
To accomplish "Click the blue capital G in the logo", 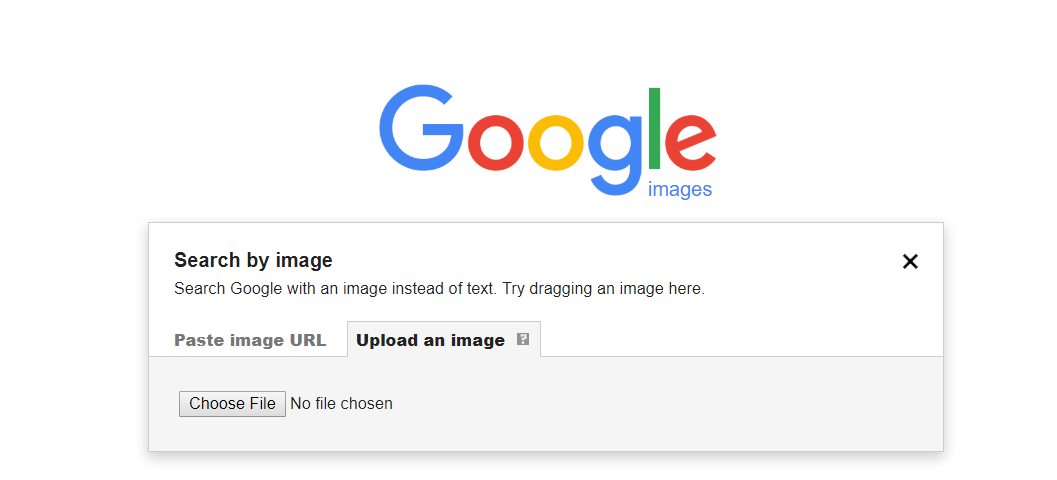I will [x=421, y=128].
